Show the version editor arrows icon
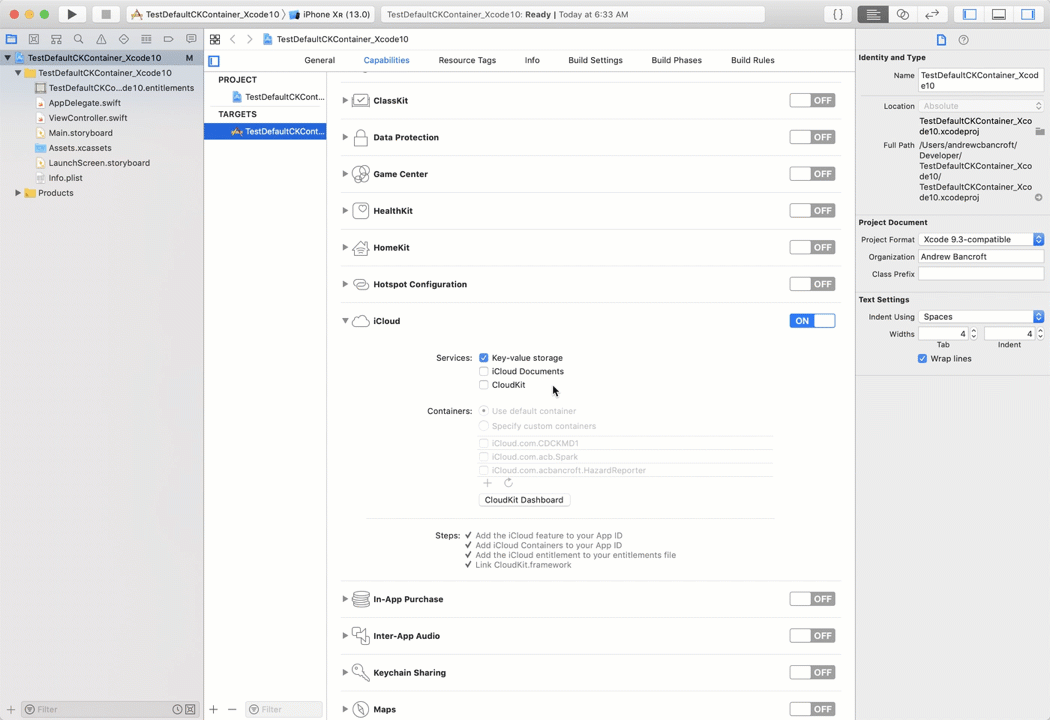The width and height of the screenshot is (1050, 720). pos(931,14)
